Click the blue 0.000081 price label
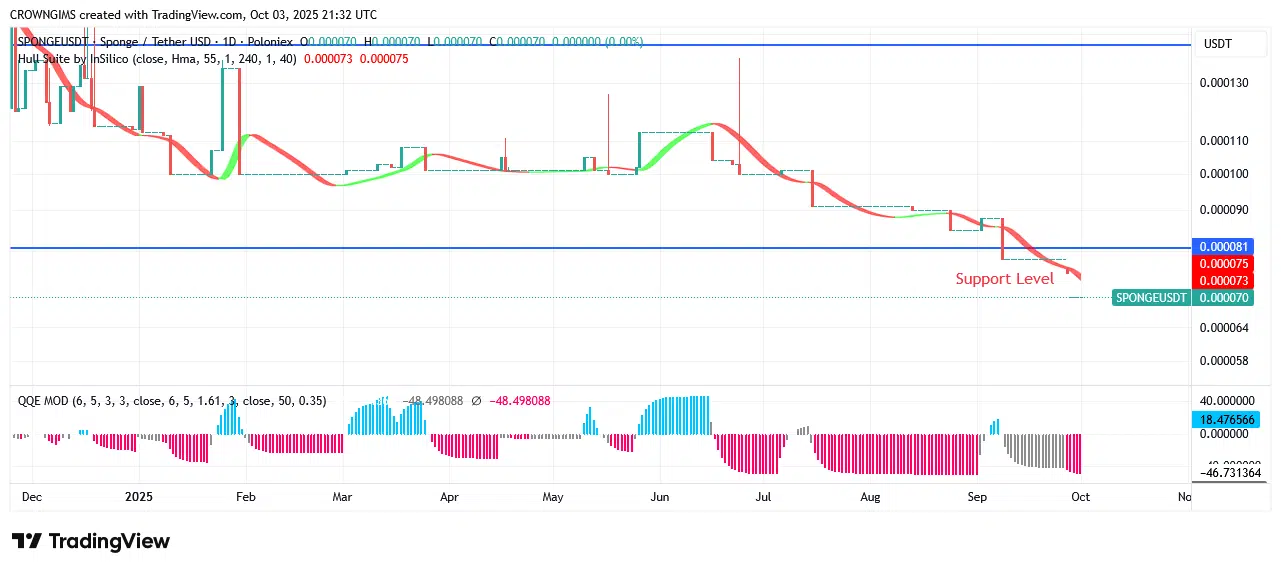Screen dimensions: 1281x571 point(1224,246)
